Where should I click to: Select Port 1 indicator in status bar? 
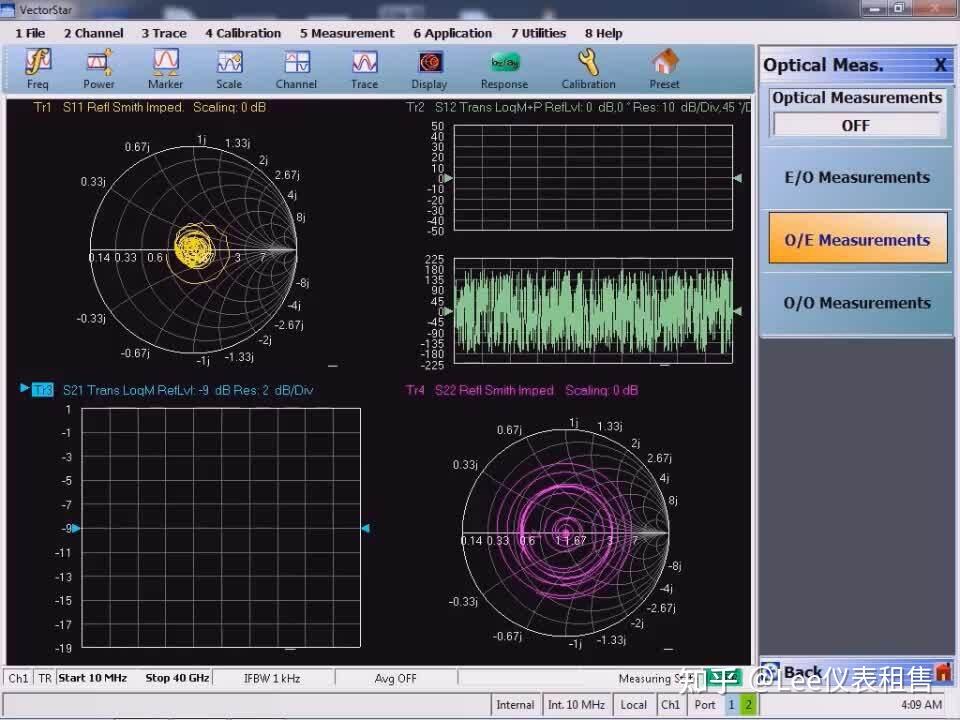731,704
